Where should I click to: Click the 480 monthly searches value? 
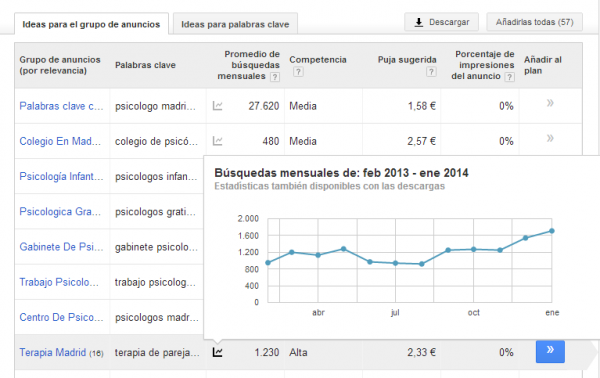[271, 141]
